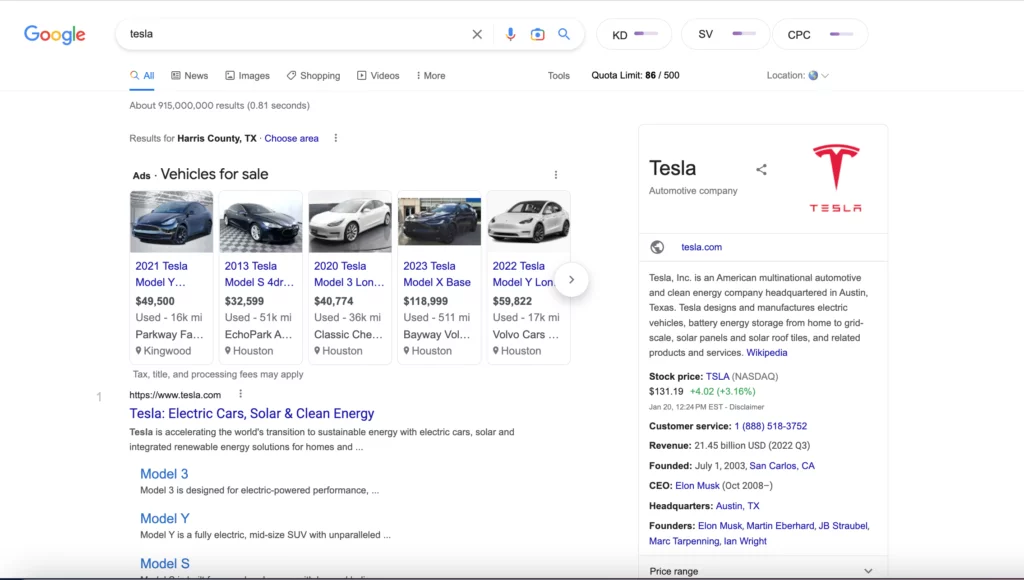The image size is (1024, 580).
Task: Start voice search with the microphone icon
Action: (510, 34)
